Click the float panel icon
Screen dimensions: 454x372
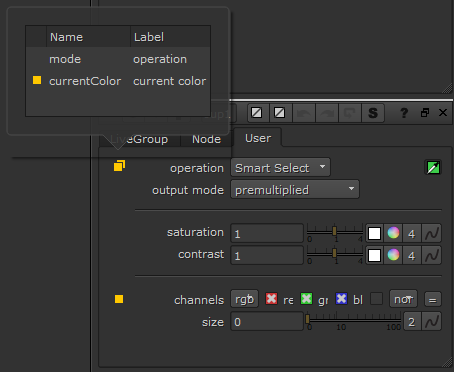pos(425,113)
